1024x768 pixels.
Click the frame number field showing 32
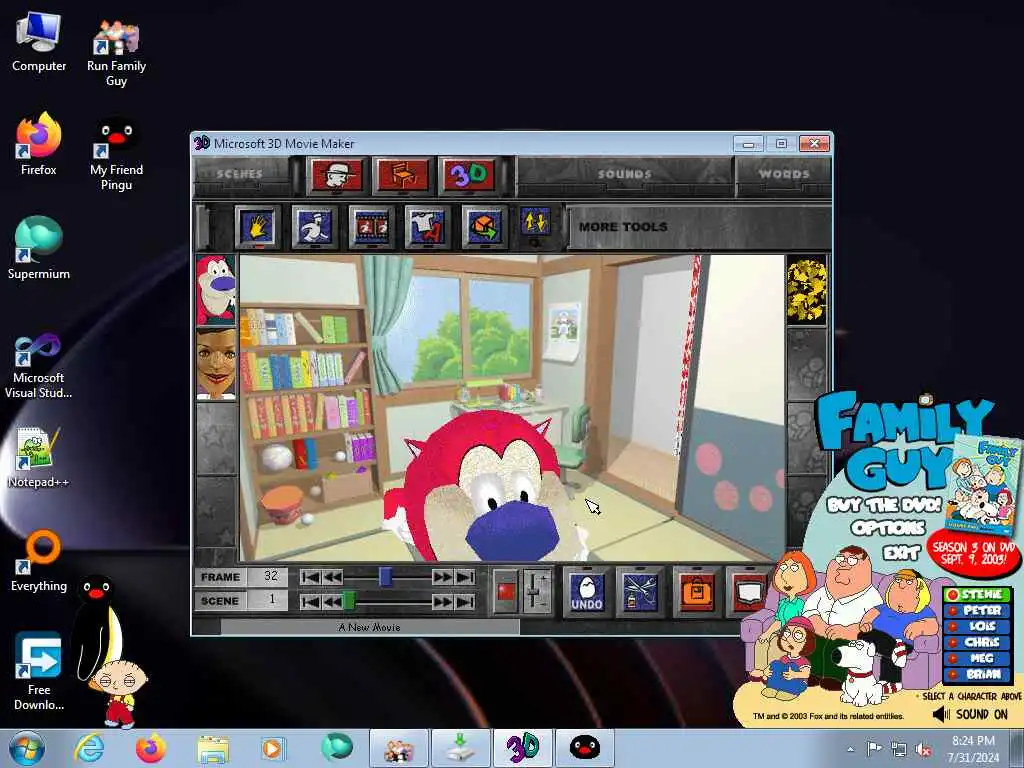270,577
